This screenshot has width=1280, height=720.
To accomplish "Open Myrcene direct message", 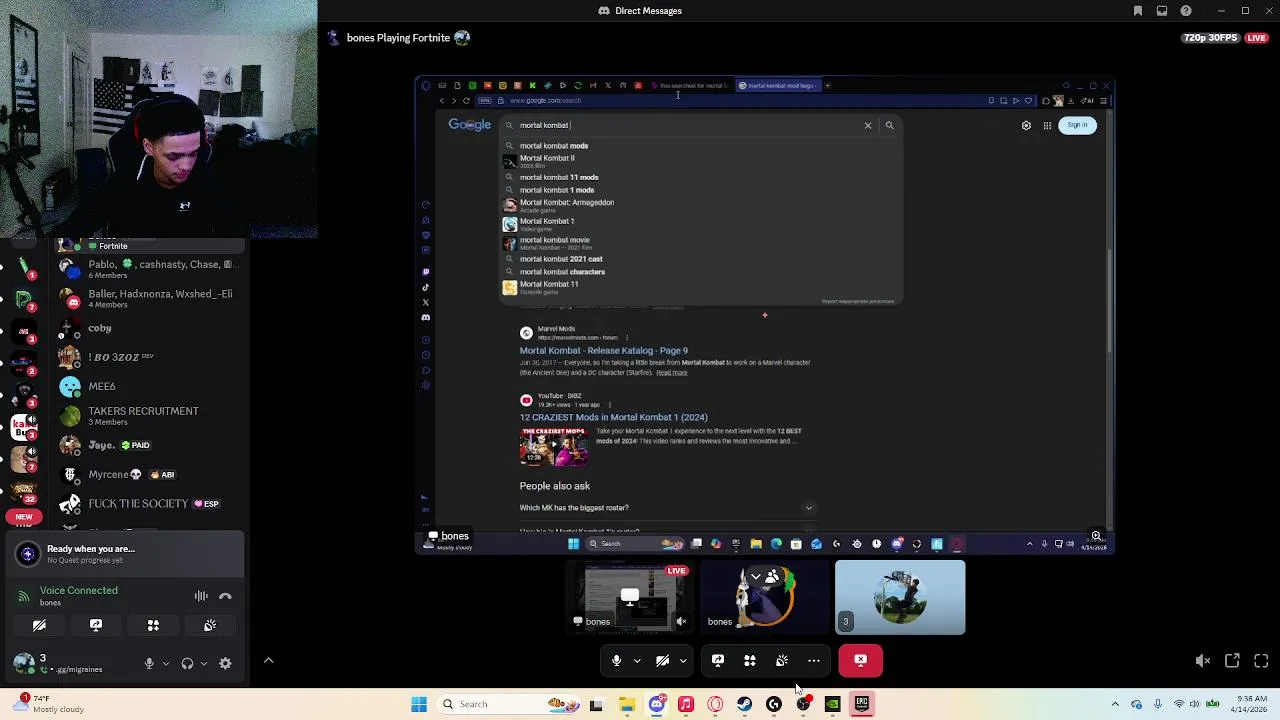I will (x=148, y=474).
